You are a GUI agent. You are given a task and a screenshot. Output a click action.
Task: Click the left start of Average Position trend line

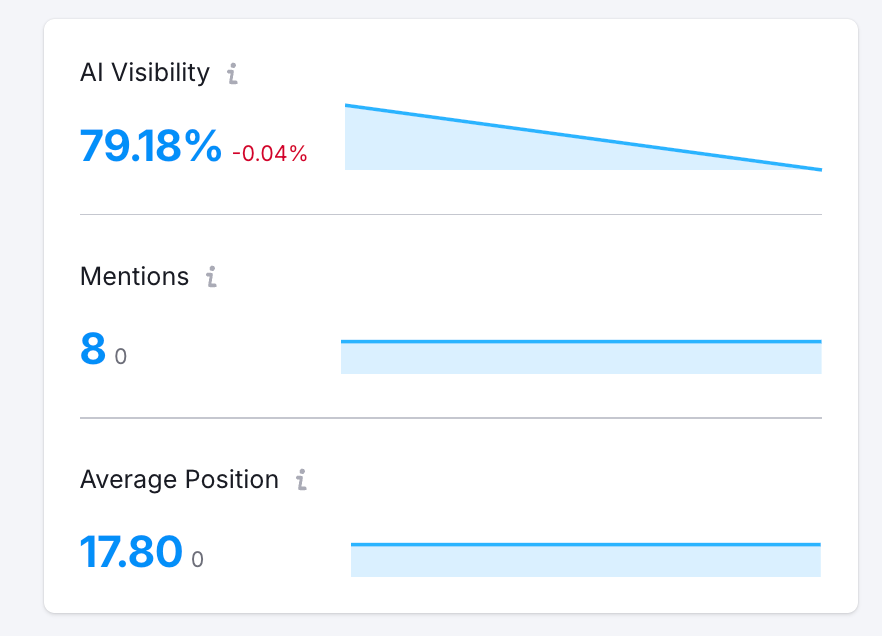pyautogui.click(x=353, y=545)
